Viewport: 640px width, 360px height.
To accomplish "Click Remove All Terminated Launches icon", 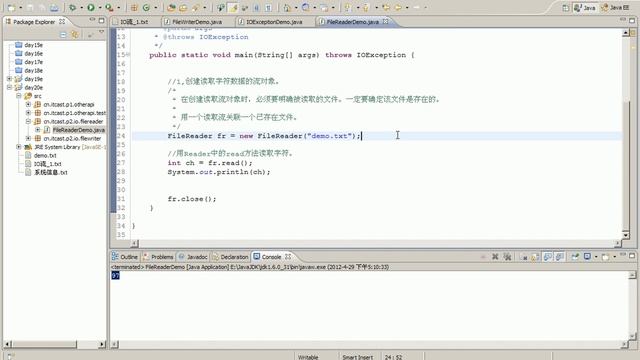I will (507, 257).
